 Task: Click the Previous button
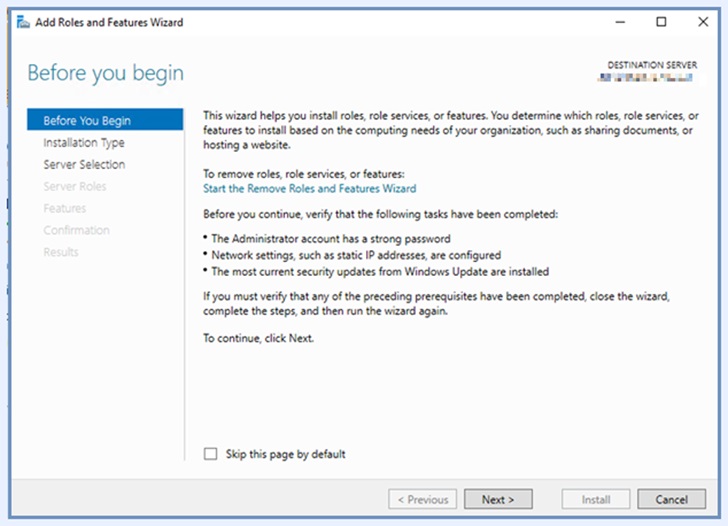423,499
